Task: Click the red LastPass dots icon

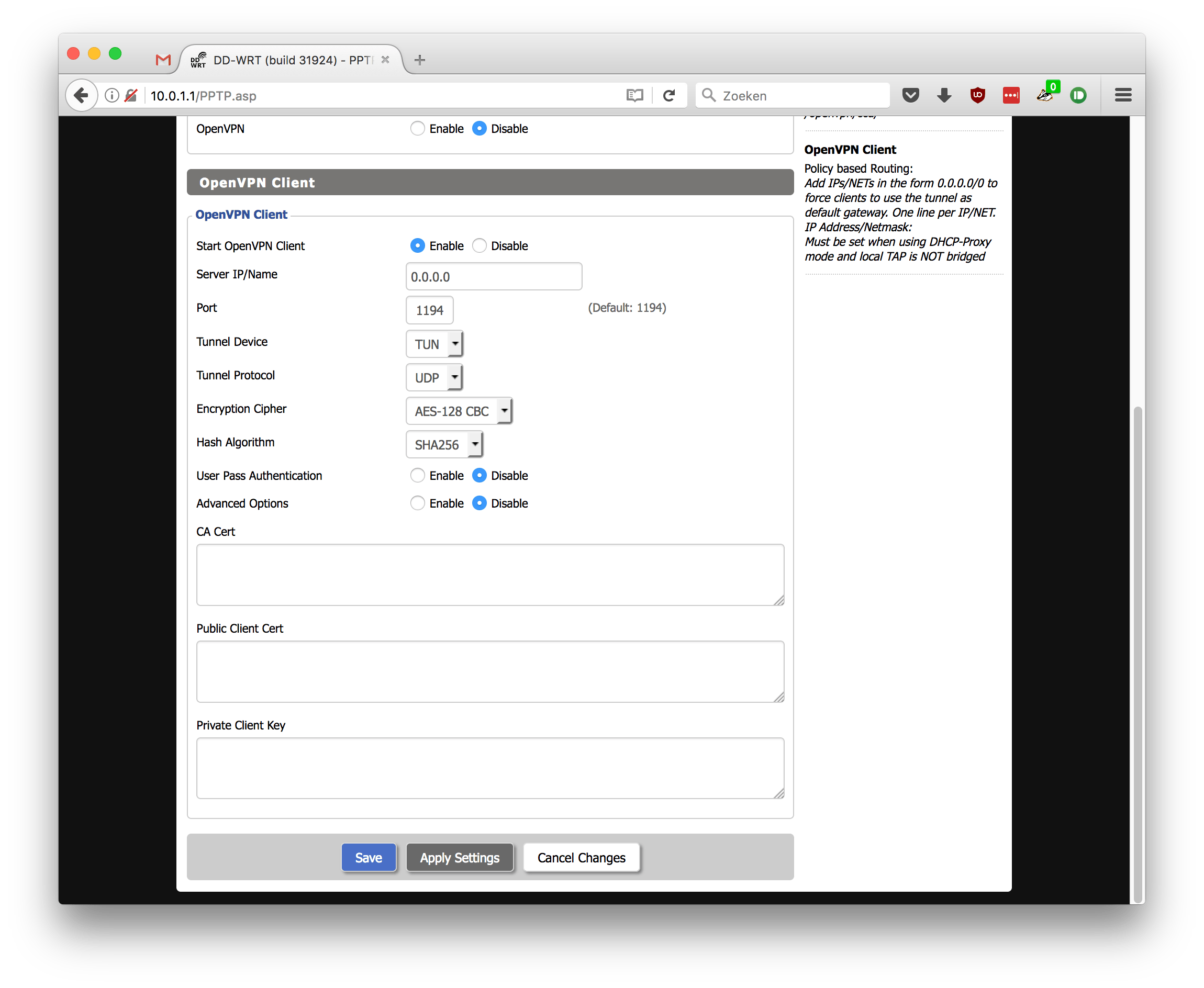Action: 1011,95
